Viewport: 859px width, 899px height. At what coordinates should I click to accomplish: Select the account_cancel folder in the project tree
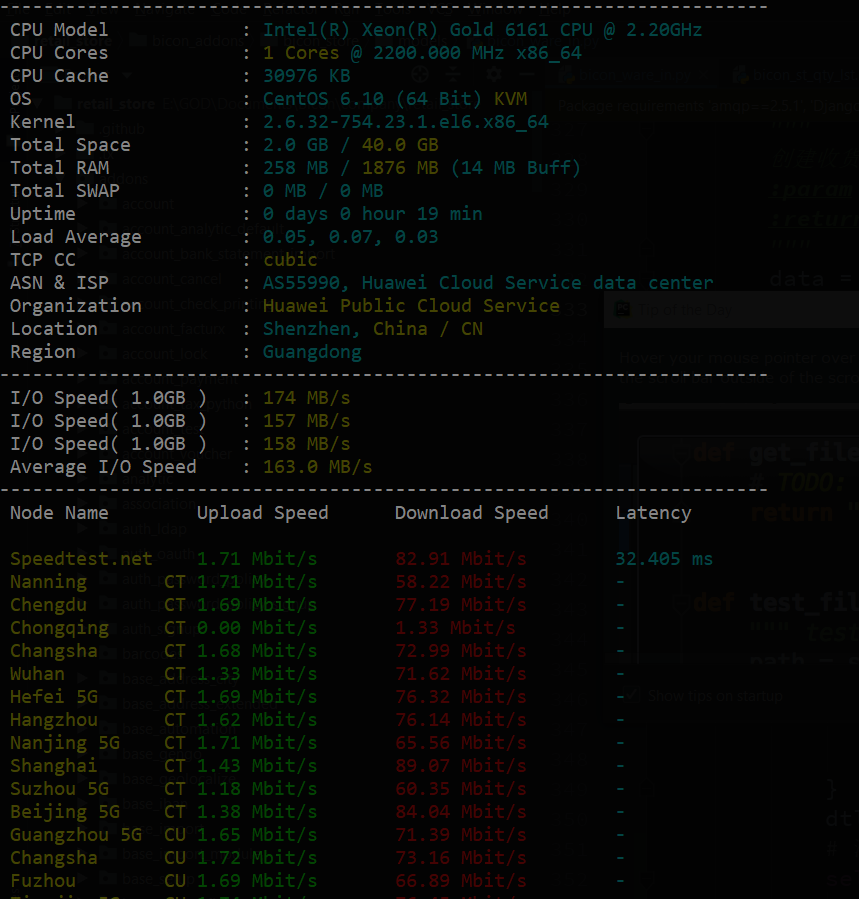coord(171,279)
